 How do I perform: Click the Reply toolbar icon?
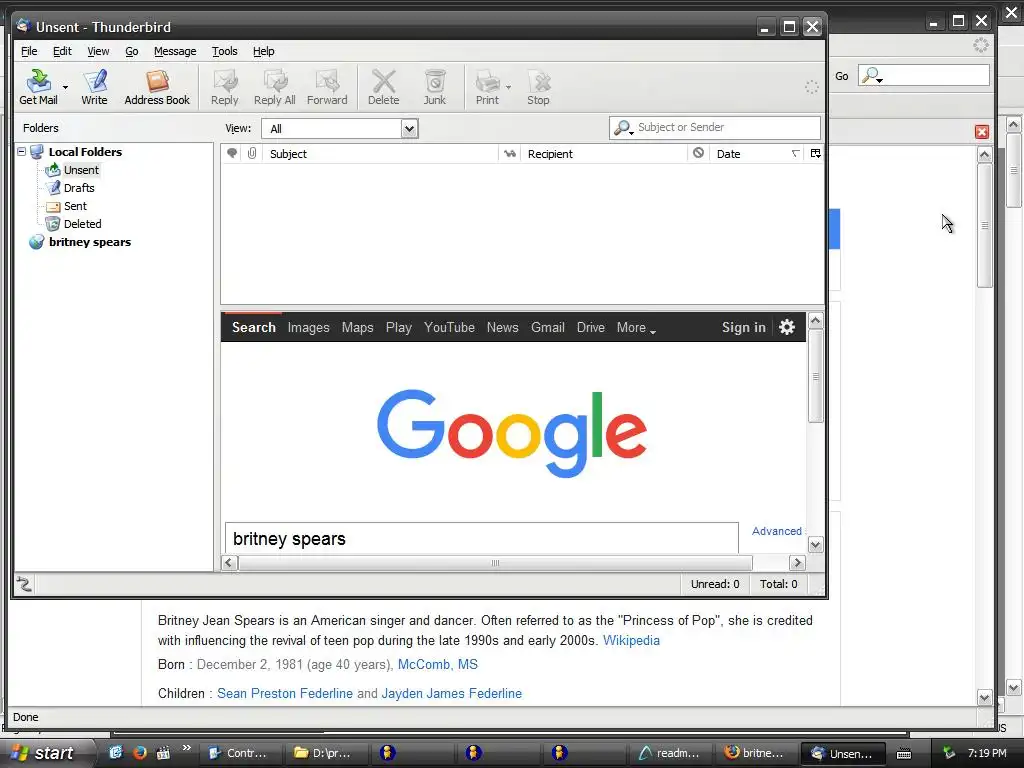tap(225, 88)
